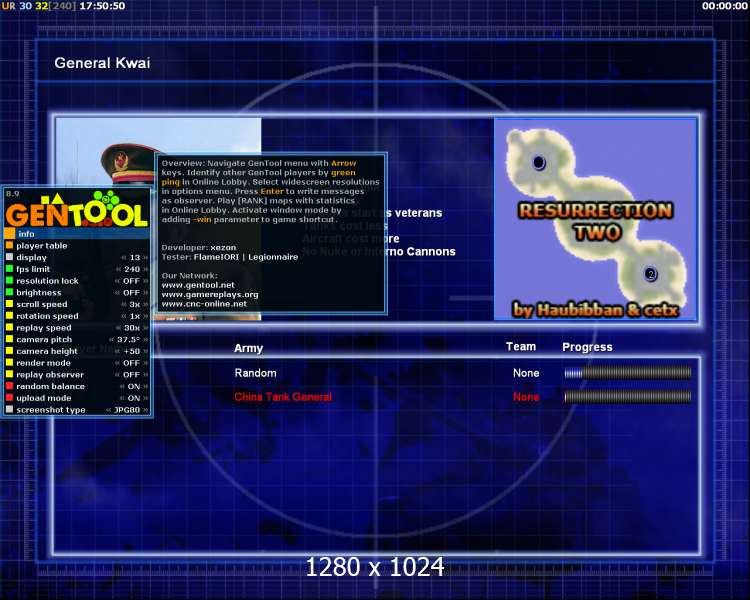The height and width of the screenshot is (600, 750).
Task: Click the orange square beside info
Action: click(x=9, y=234)
